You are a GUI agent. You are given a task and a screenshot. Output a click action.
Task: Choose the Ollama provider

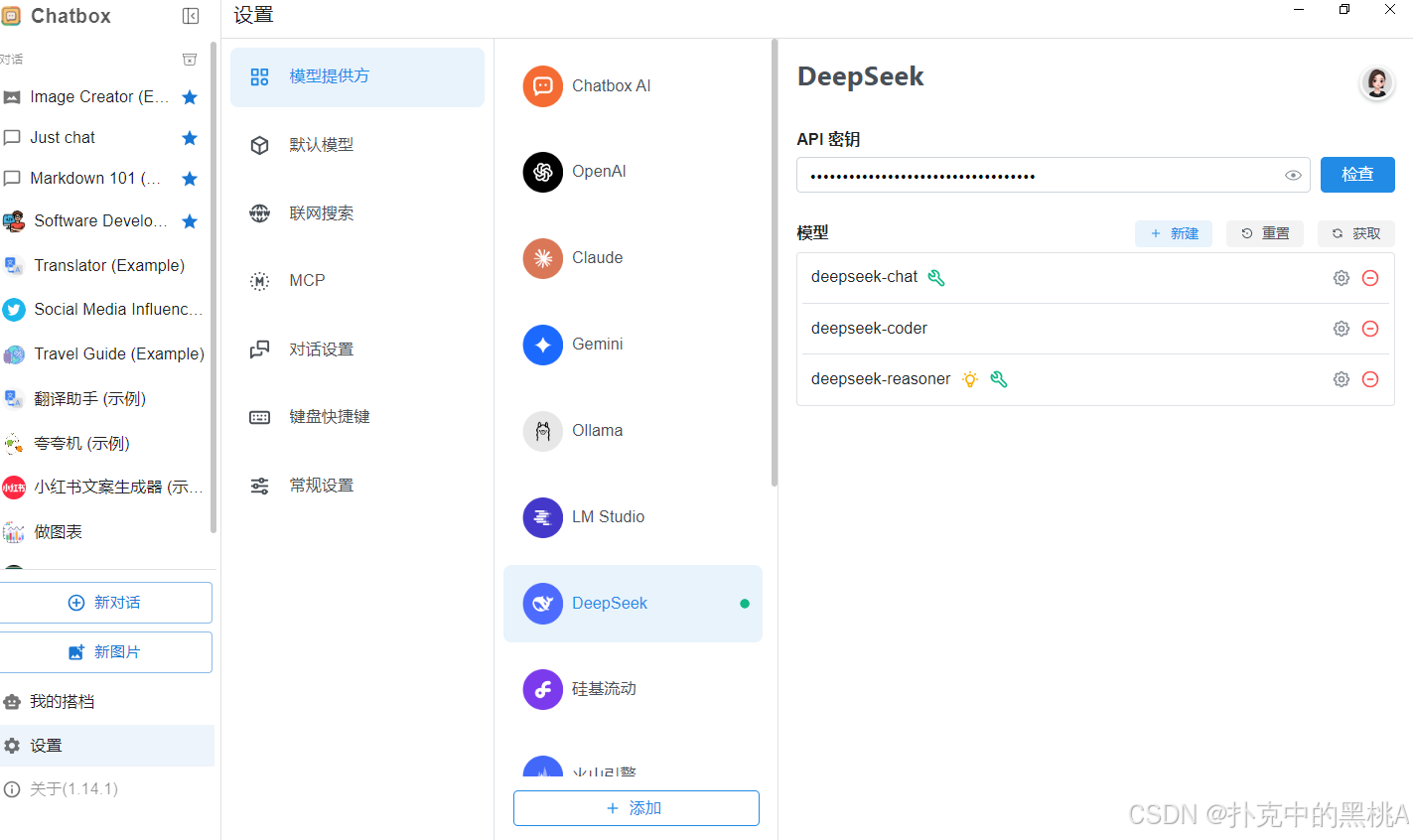(633, 431)
